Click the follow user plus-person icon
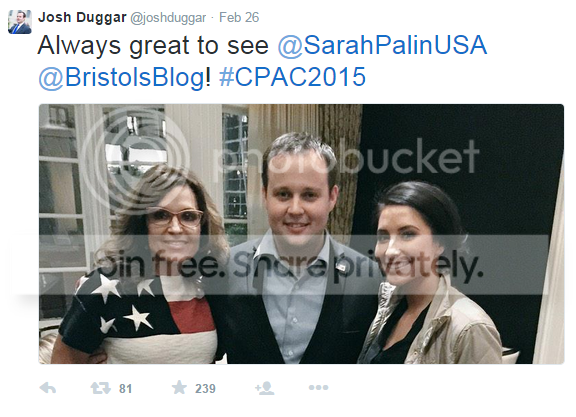Viewport: 576px width, 417px height. pyautogui.click(x=264, y=388)
